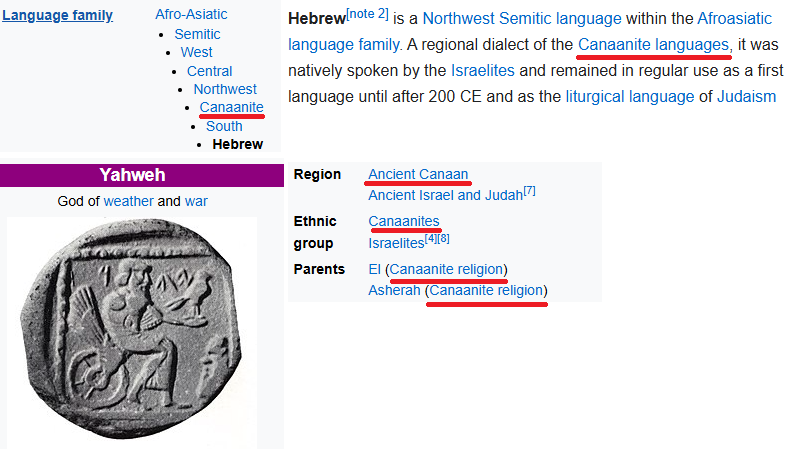Open the liturgical language link
The image size is (796, 452).
click(630, 96)
